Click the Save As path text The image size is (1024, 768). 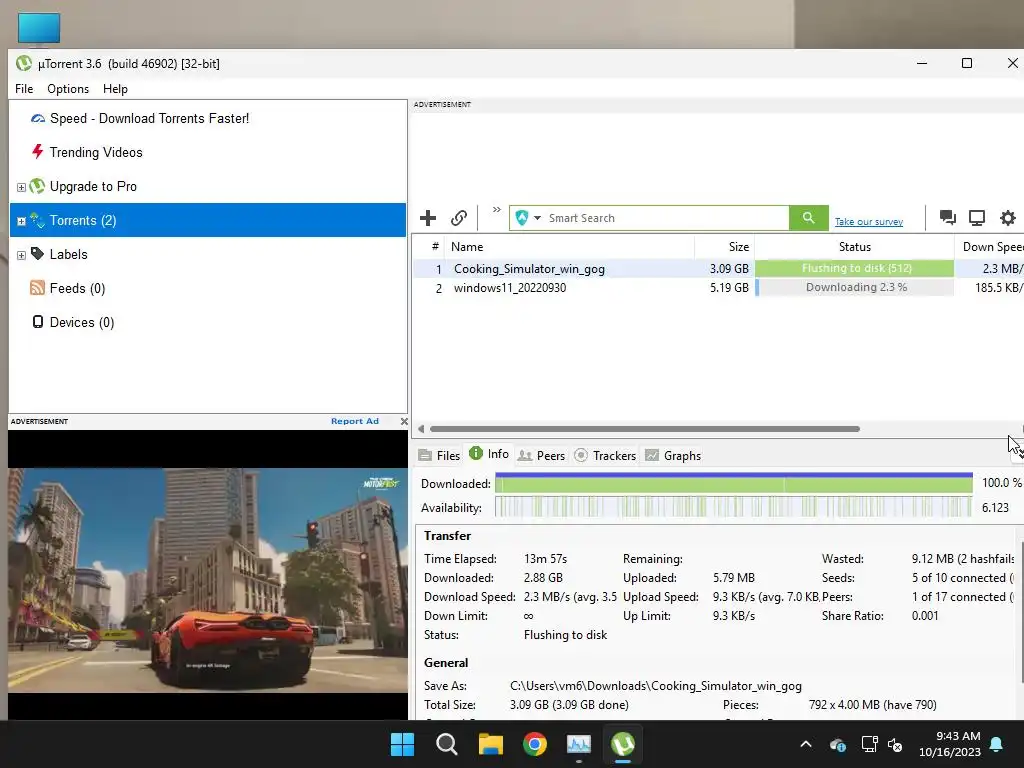[x=656, y=686]
